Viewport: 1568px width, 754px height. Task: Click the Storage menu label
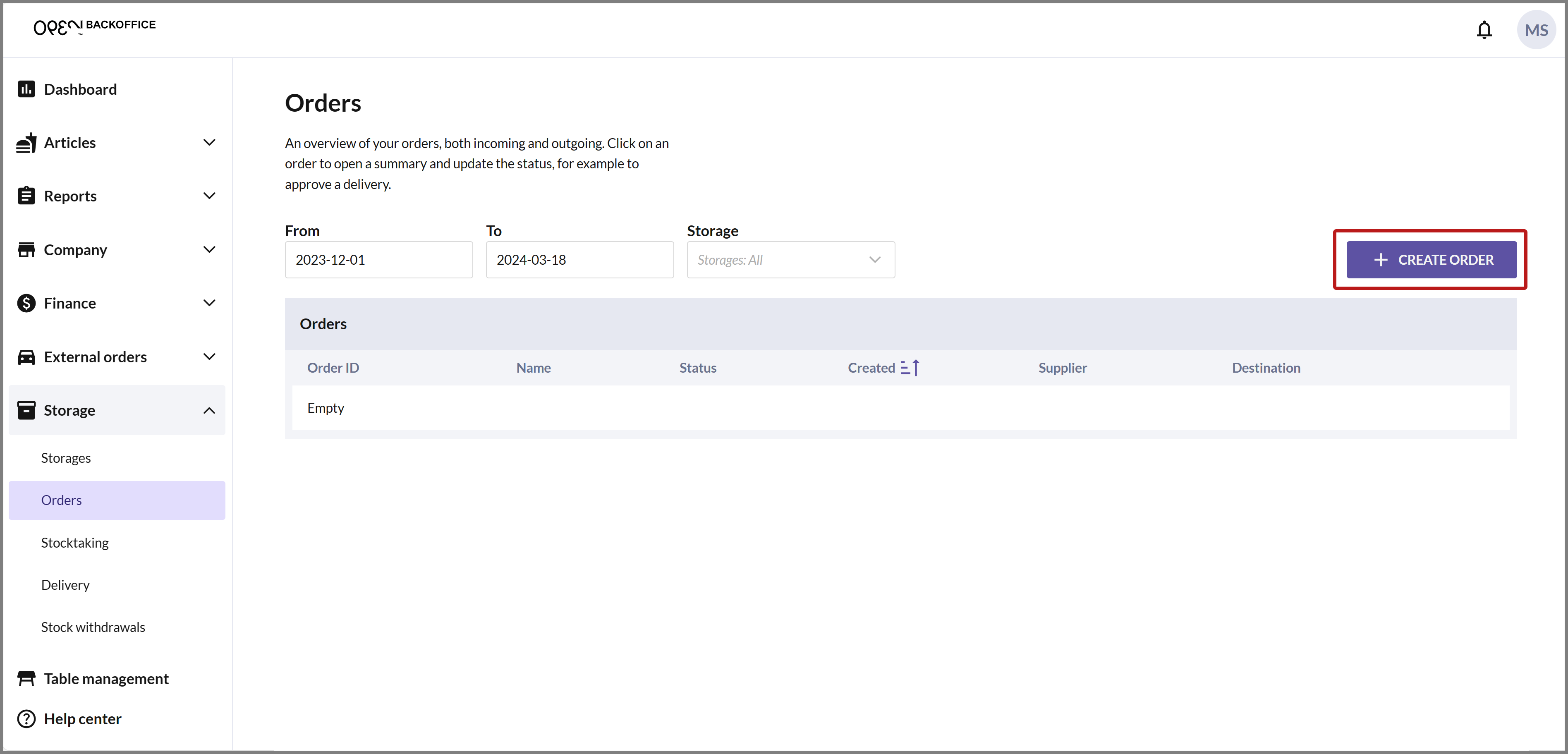[69, 410]
